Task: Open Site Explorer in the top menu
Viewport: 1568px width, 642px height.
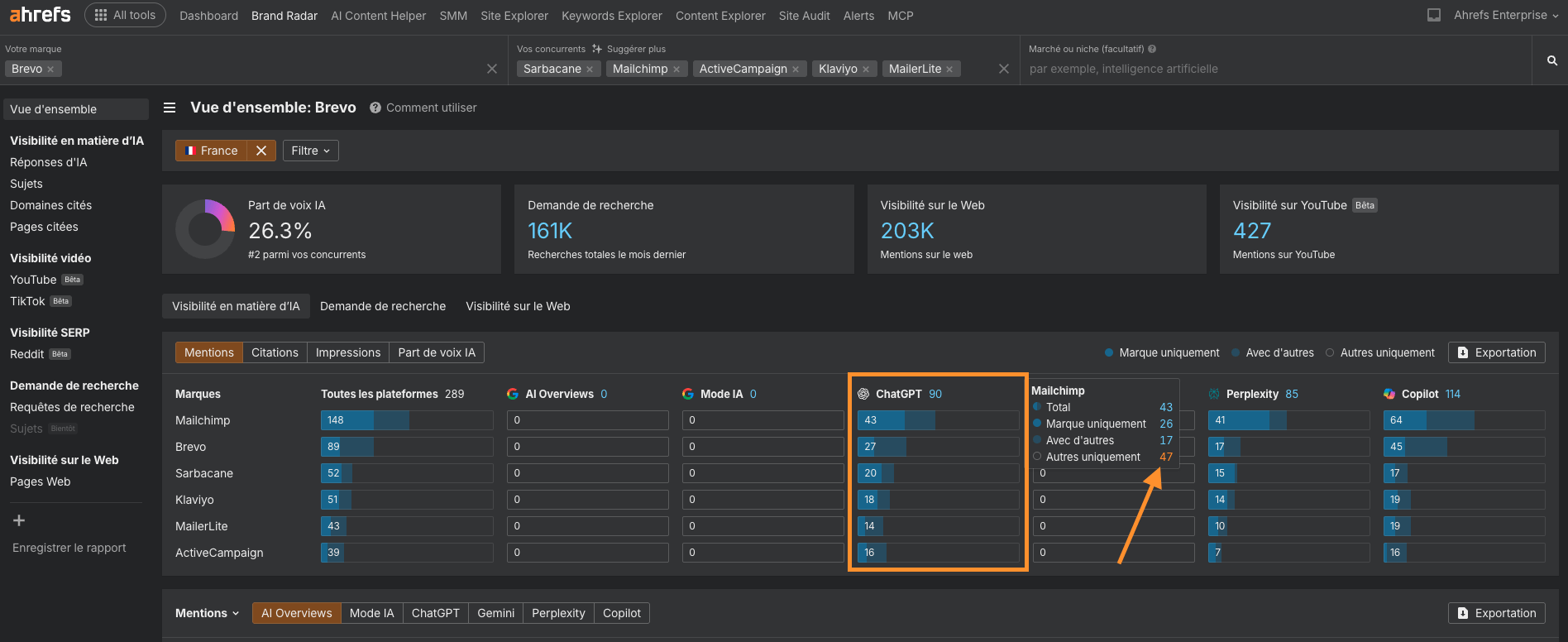Action: (514, 16)
